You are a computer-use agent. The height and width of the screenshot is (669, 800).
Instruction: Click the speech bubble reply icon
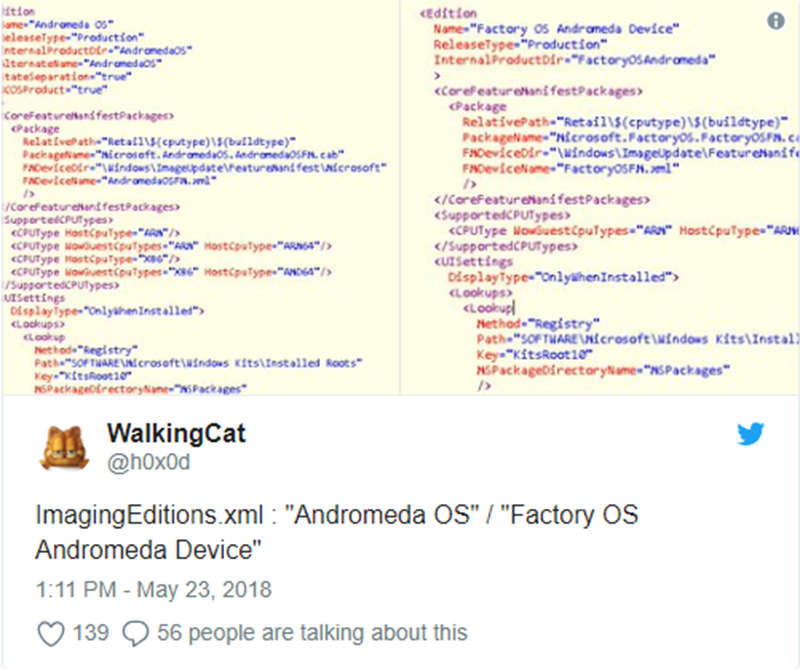pyautogui.click(x=134, y=632)
